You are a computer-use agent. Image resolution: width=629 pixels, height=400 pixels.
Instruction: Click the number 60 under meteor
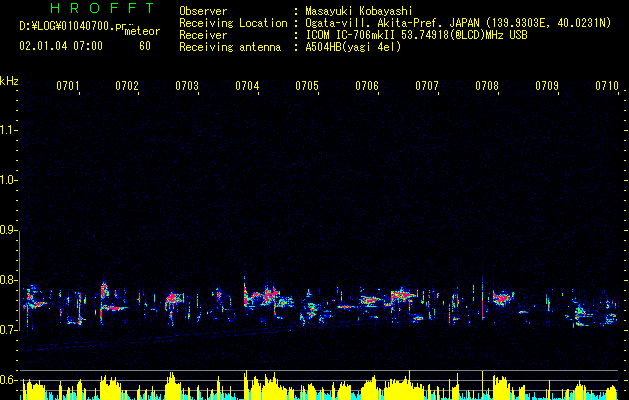[145, 46]
